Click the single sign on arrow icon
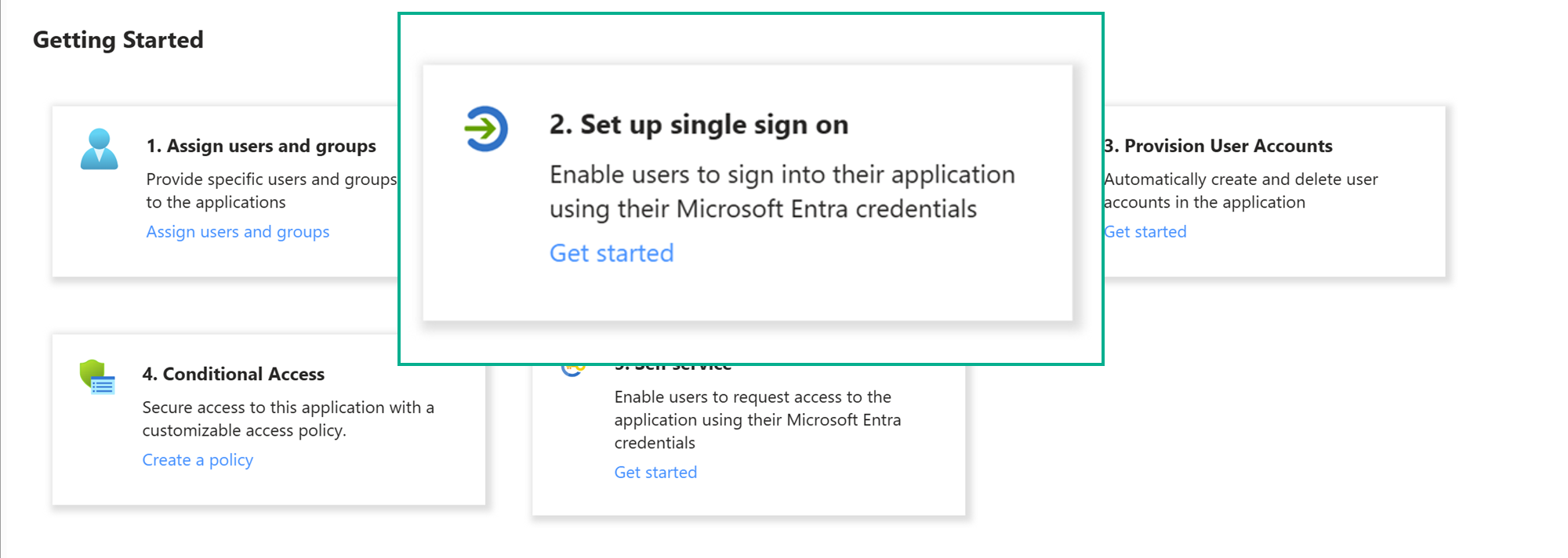 486,129
